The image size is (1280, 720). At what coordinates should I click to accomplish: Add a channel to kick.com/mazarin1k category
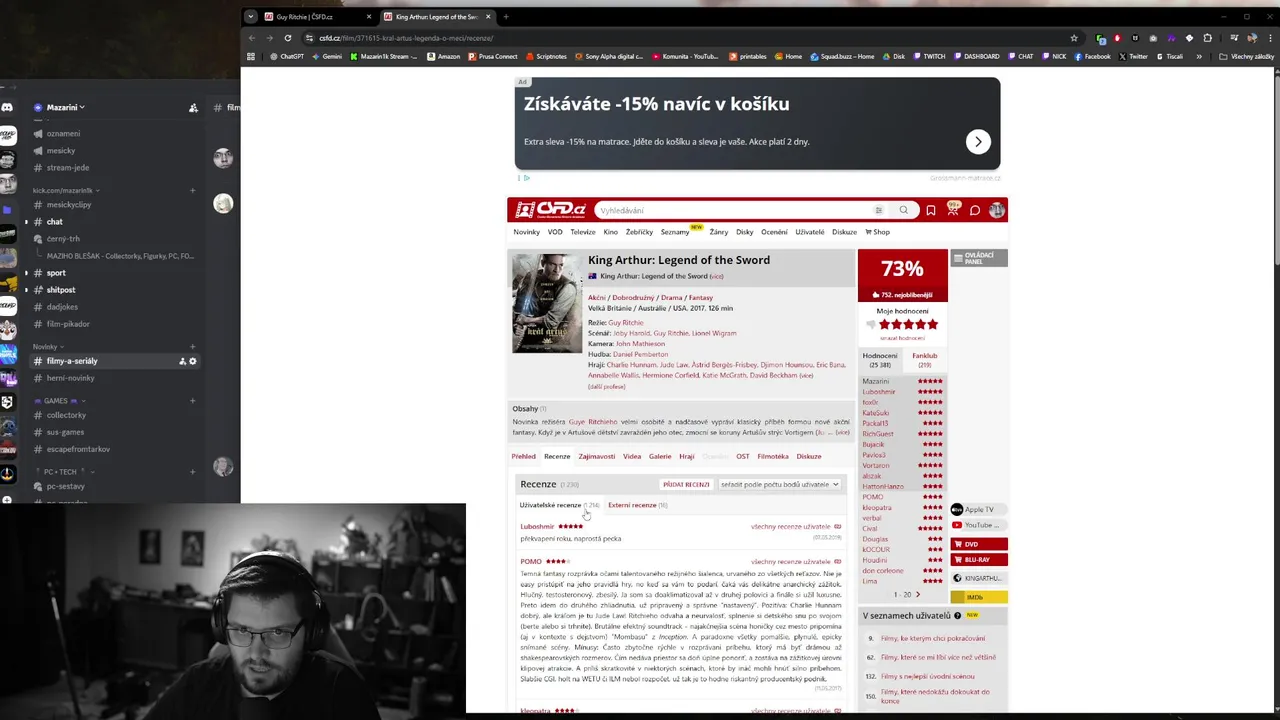(x=192, y=190)
